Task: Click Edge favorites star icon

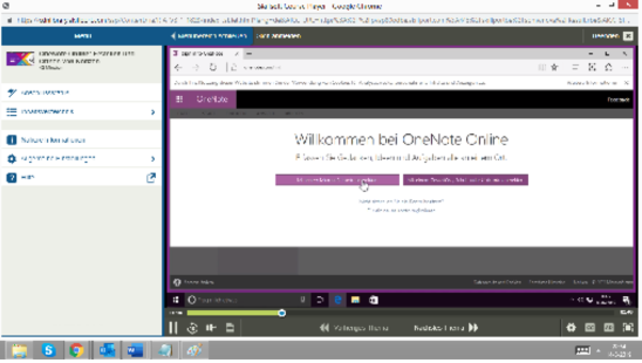Action: (x=554, y=68)
